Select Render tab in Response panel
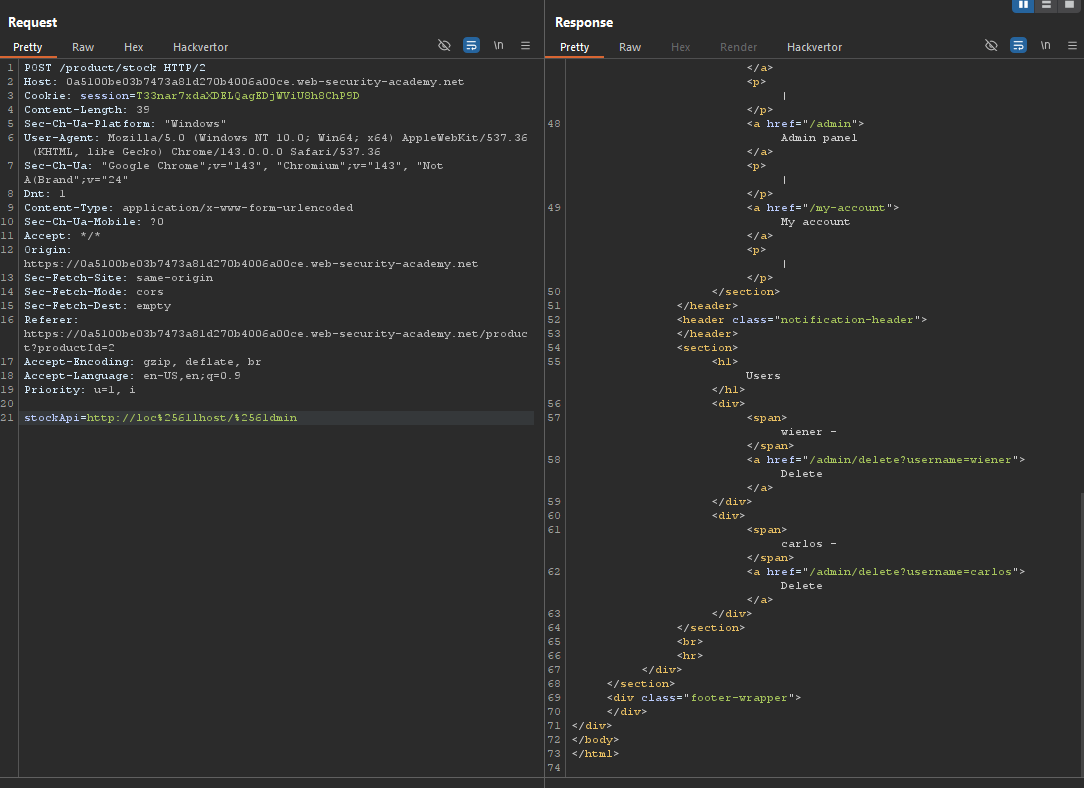The width and height of the screenshot is (1084, 788). (738, 47)
